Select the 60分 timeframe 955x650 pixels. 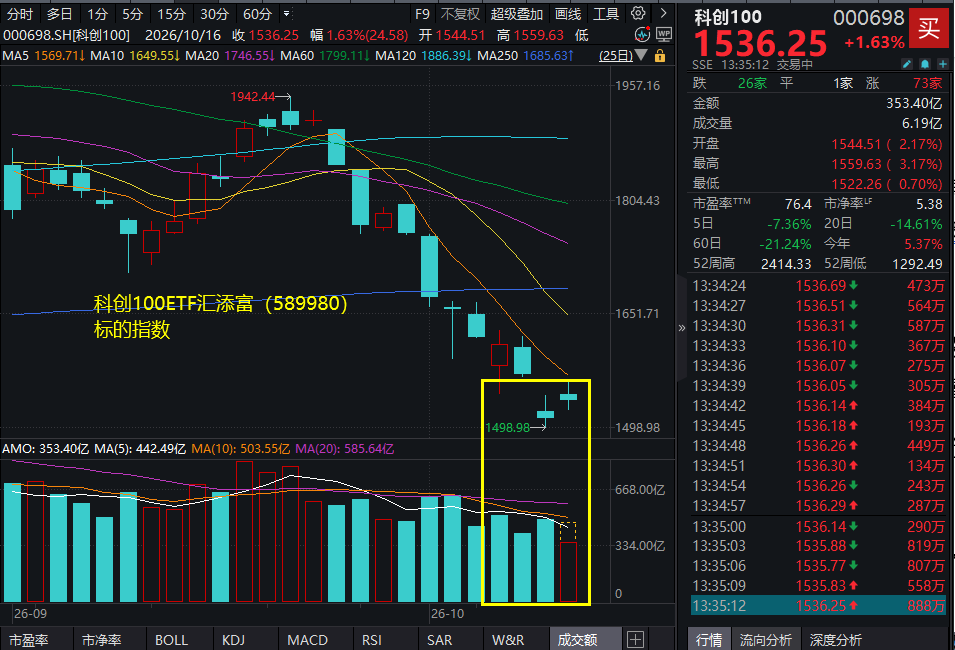click(x=257, y=14)
